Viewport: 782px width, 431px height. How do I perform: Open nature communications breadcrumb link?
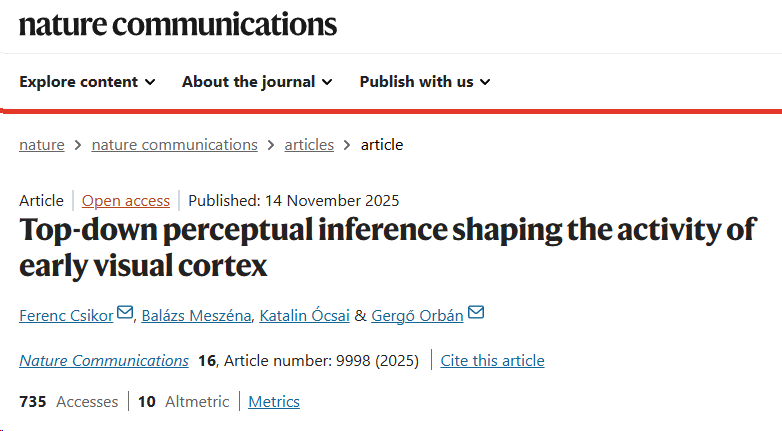(x=175, y=145)
